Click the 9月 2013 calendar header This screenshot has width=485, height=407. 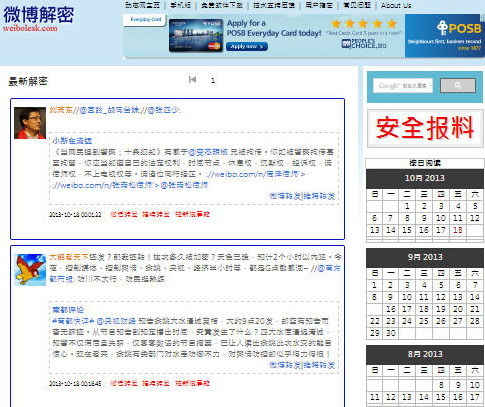(x=425, y=257)
